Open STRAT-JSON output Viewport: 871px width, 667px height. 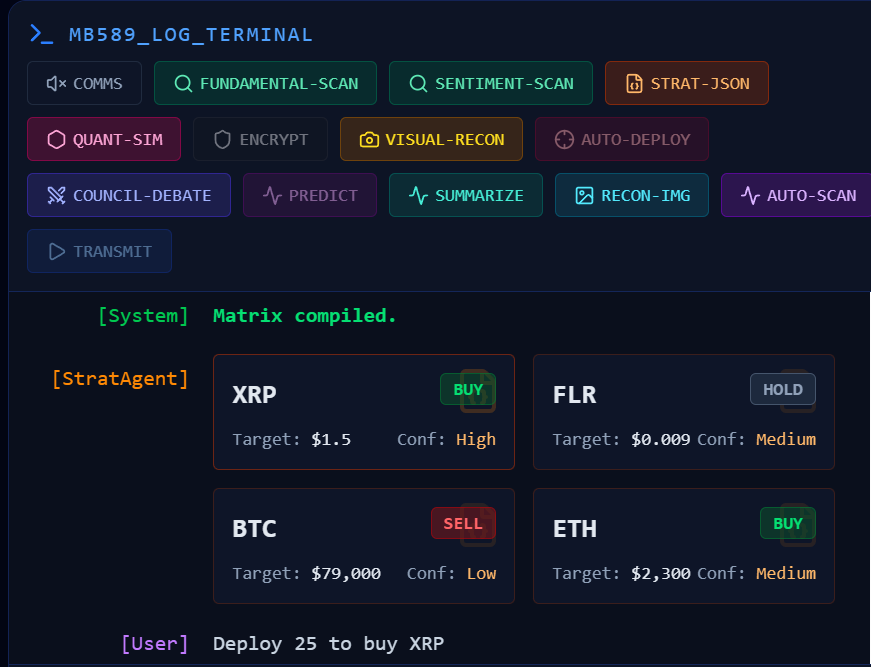pyautogui.click(x=687, y=83)
